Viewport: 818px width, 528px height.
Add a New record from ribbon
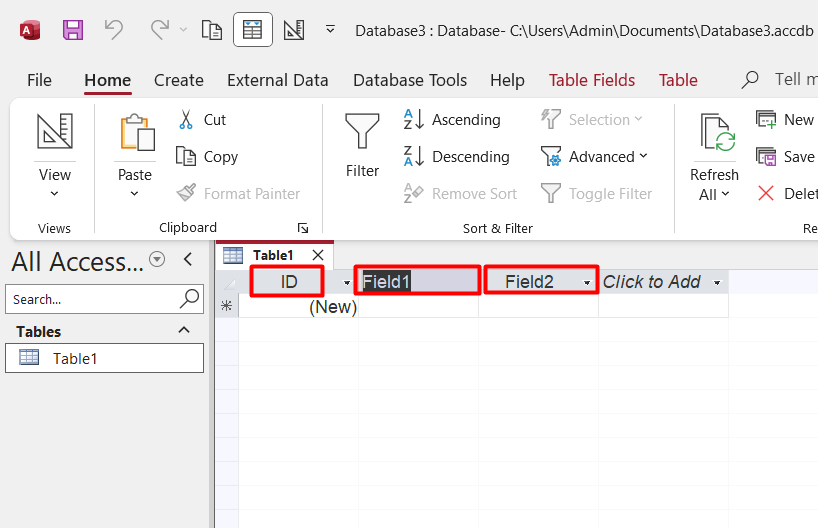pyautogui.click(x=785, y=119)
